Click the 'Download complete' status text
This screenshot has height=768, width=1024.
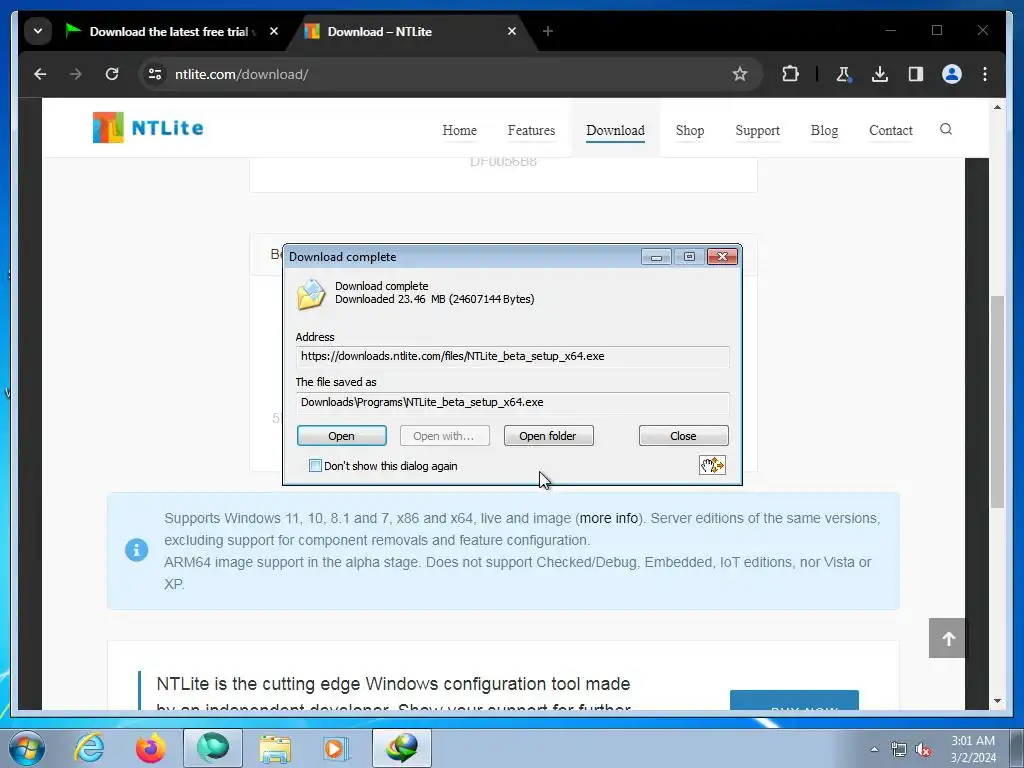381,286
